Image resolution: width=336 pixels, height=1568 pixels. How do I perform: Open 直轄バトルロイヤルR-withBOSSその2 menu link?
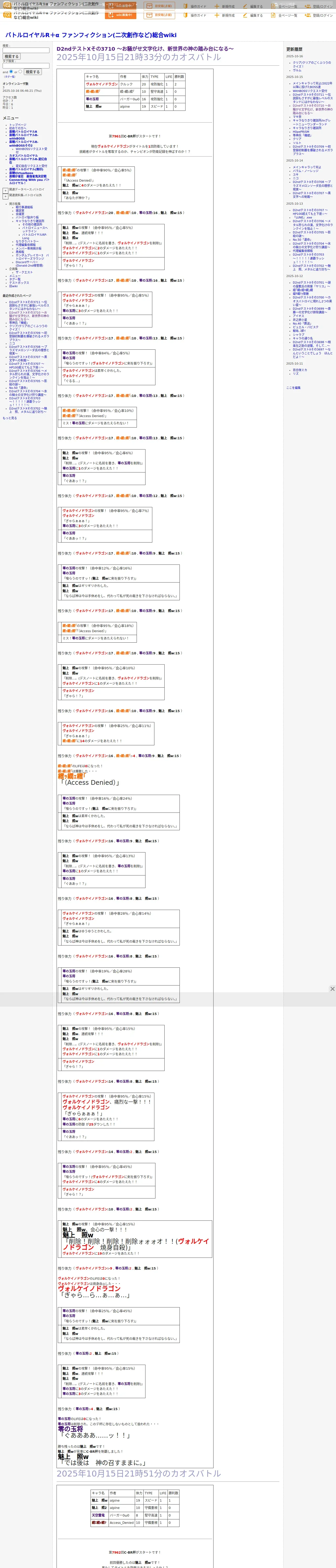[23, 144]
